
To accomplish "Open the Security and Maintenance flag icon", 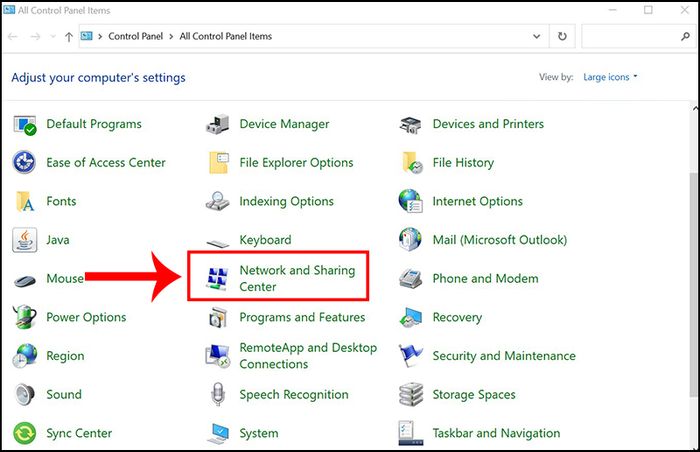I will click(411, 356).
